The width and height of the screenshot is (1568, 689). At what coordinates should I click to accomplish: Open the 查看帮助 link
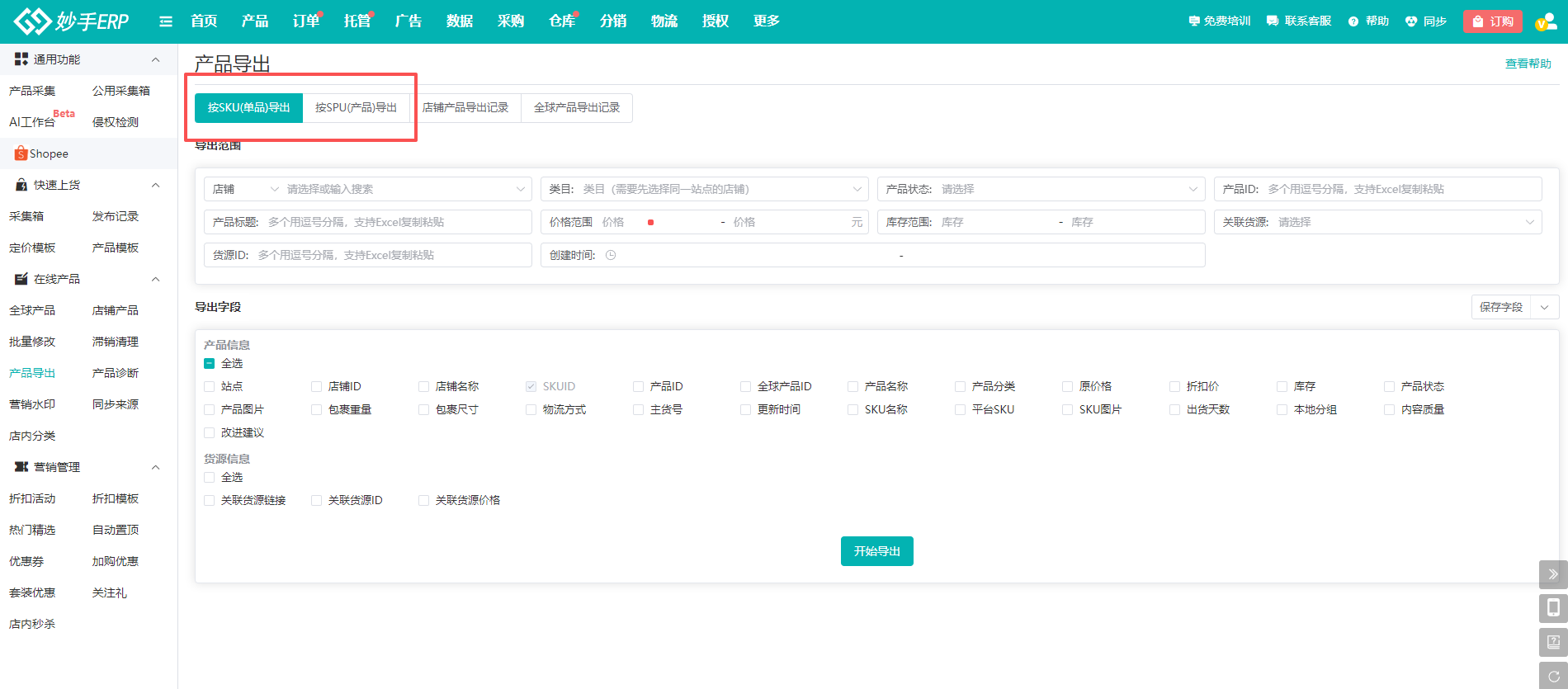1528,64
